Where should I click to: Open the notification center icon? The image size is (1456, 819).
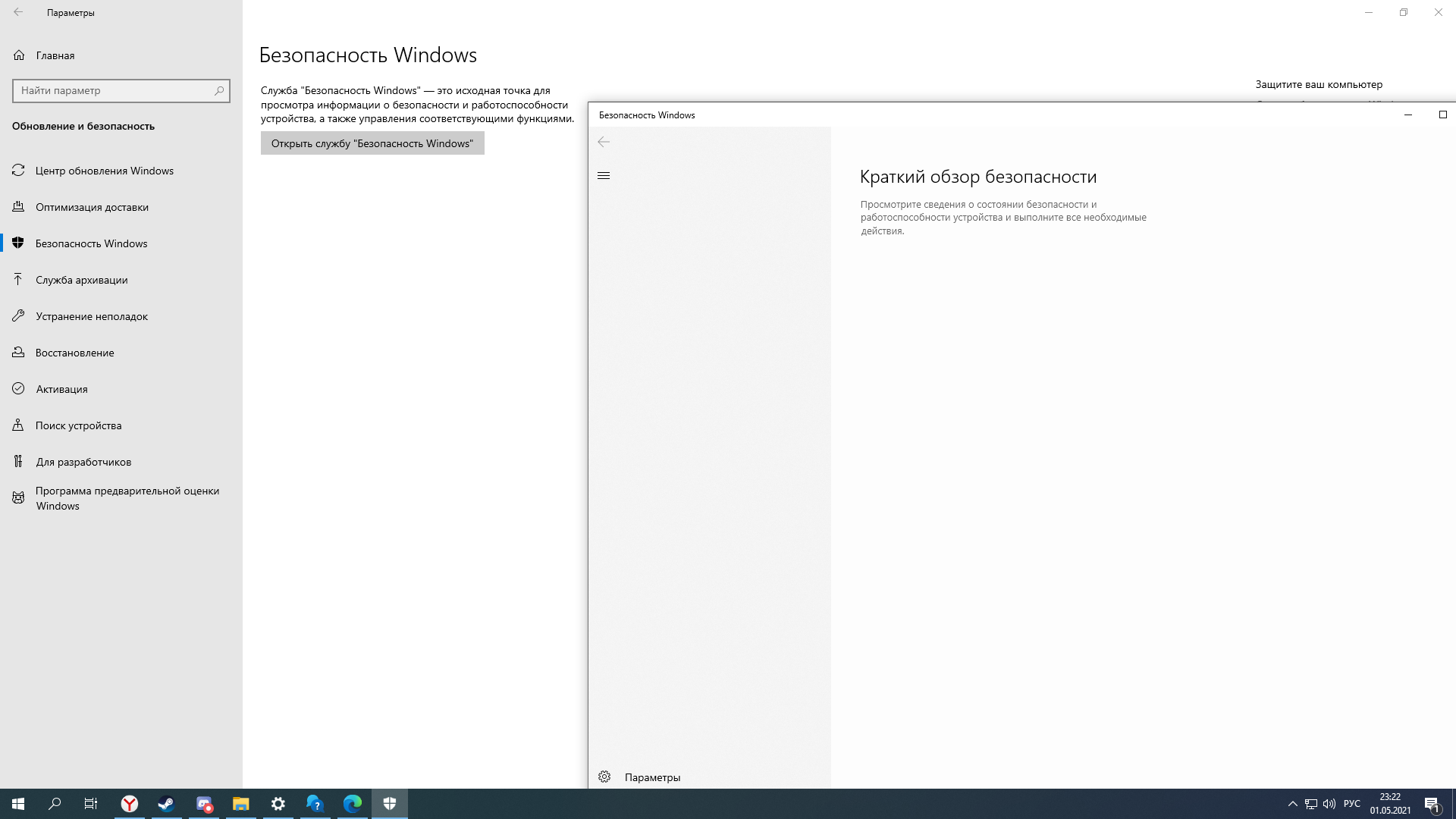pyautogui.click(x=1432, y=804)
